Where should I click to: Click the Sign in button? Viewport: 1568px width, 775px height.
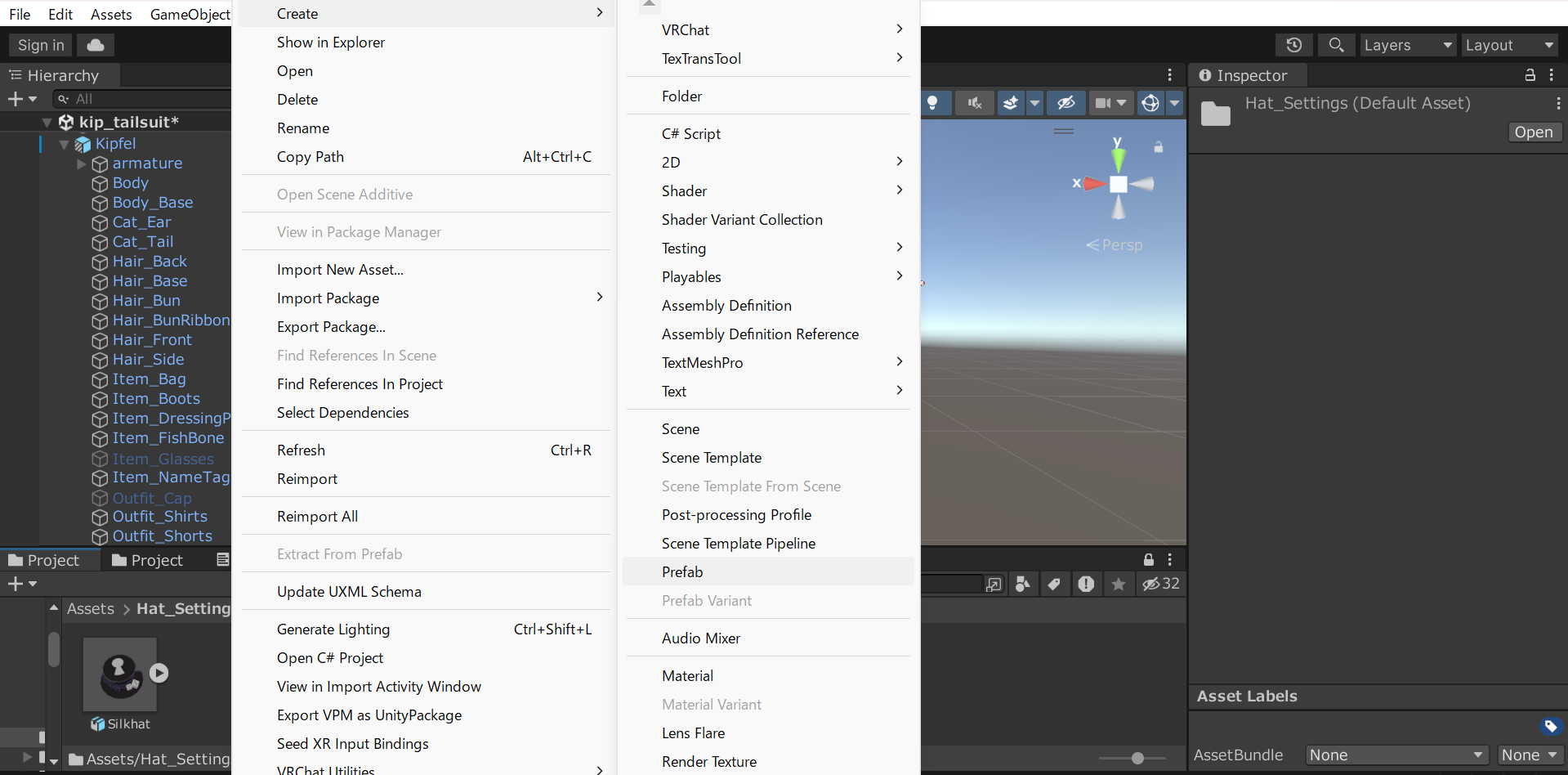(39, 45)
